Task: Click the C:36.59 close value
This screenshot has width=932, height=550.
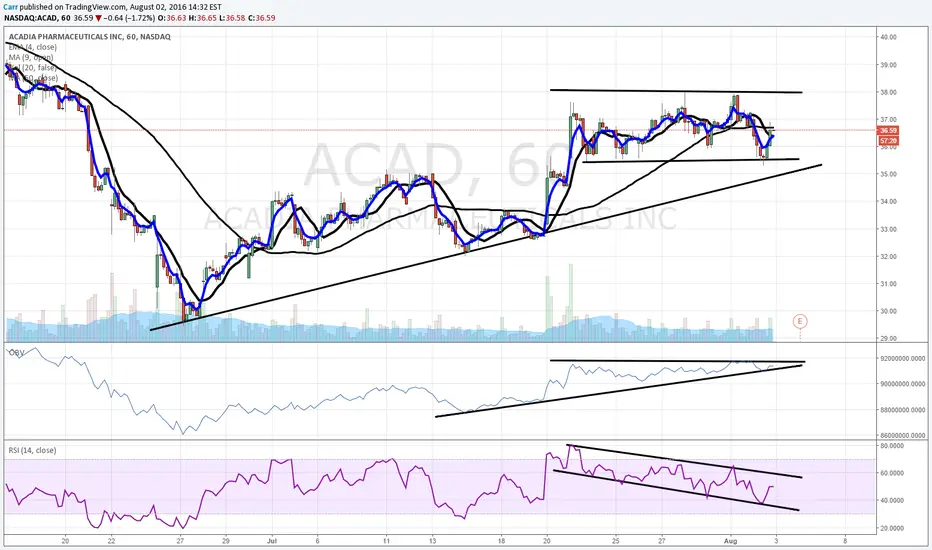Action: tap(262, 18)
